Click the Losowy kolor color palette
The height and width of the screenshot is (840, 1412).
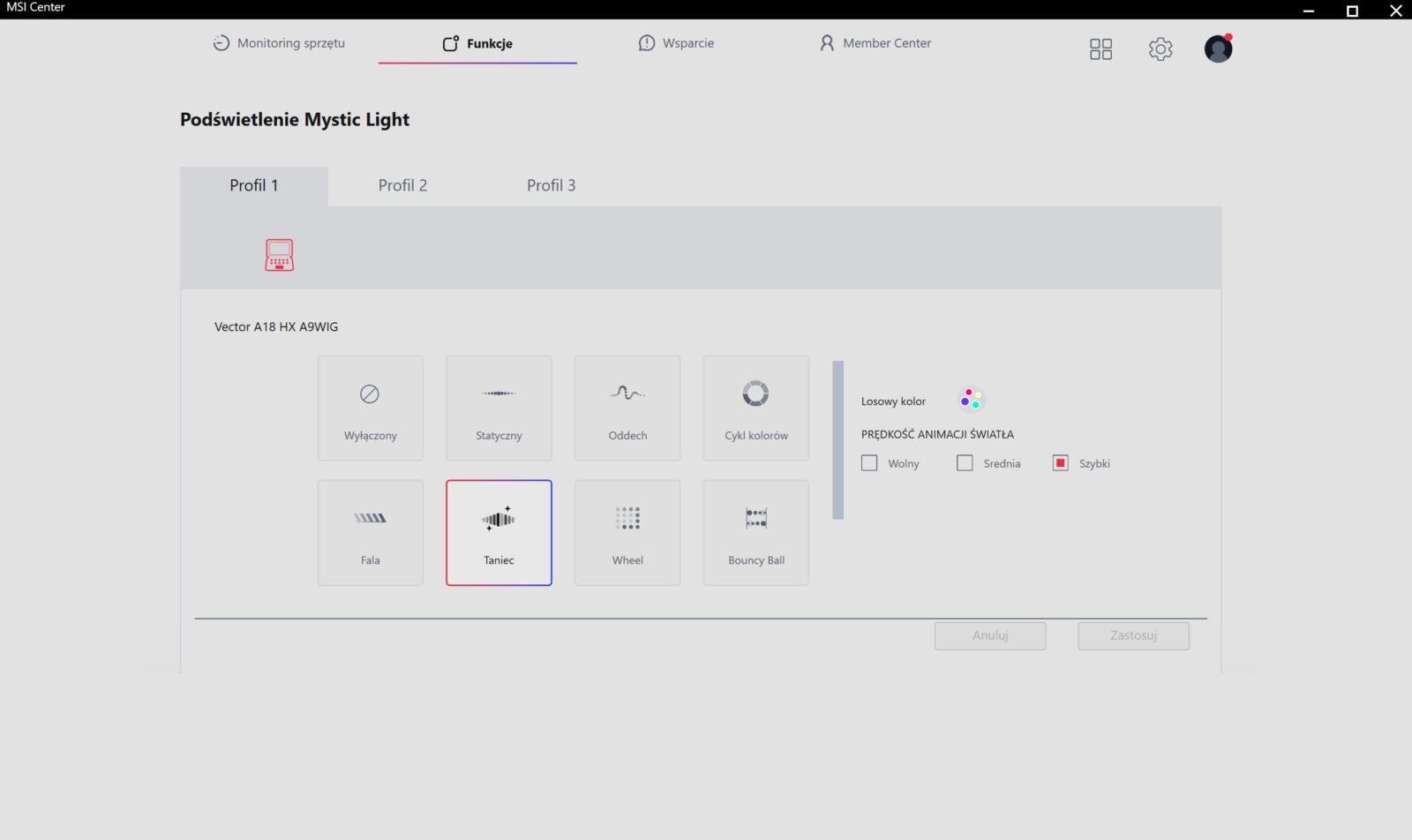pos(971,399)
